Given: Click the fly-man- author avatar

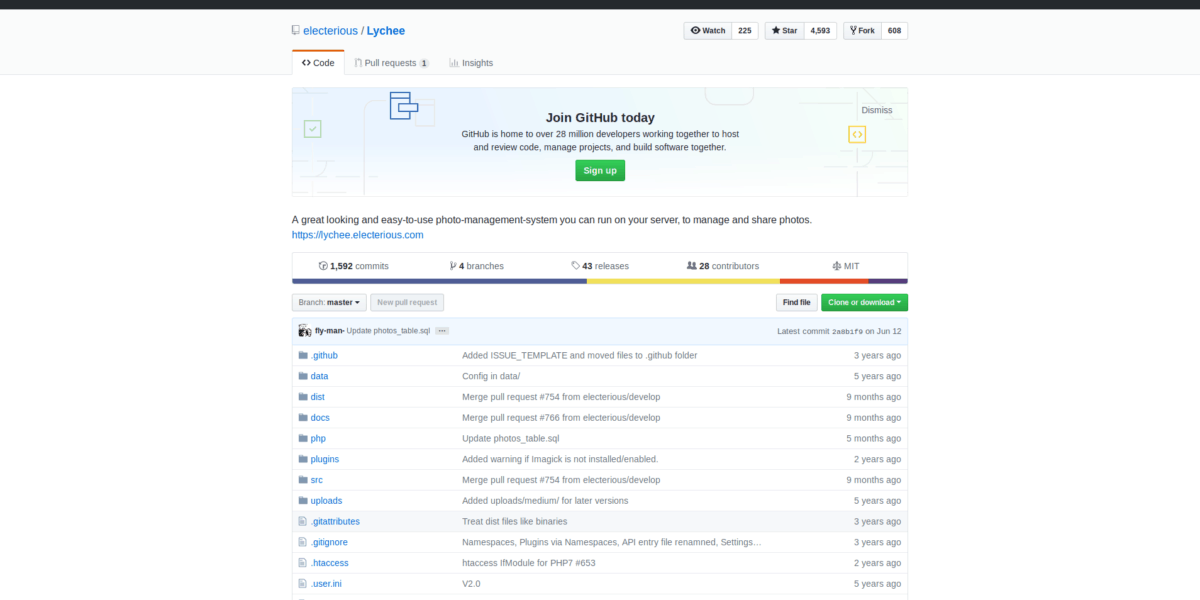Looking at the screenshot, I should tap(304, 331).
